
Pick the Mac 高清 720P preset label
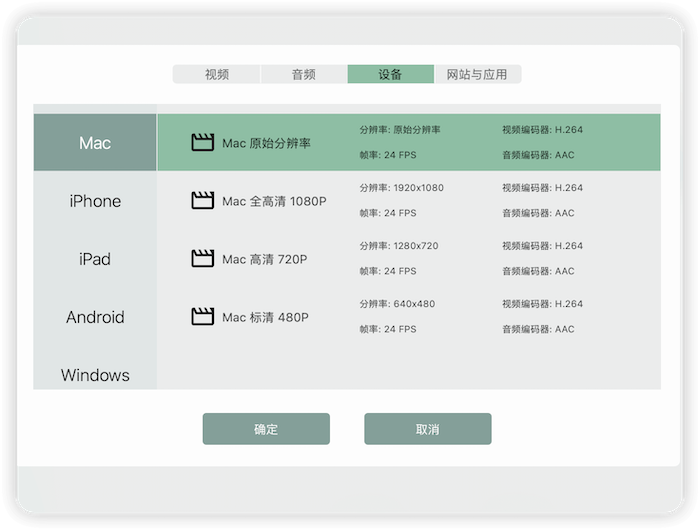264,259
